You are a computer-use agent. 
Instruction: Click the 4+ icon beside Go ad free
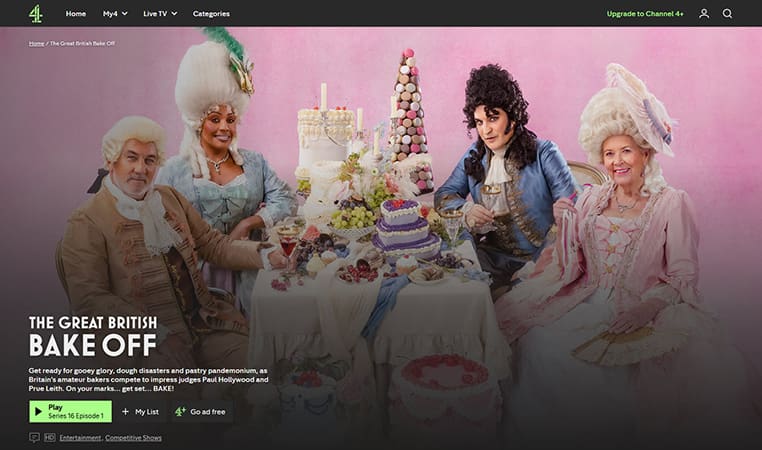point(180,411)
